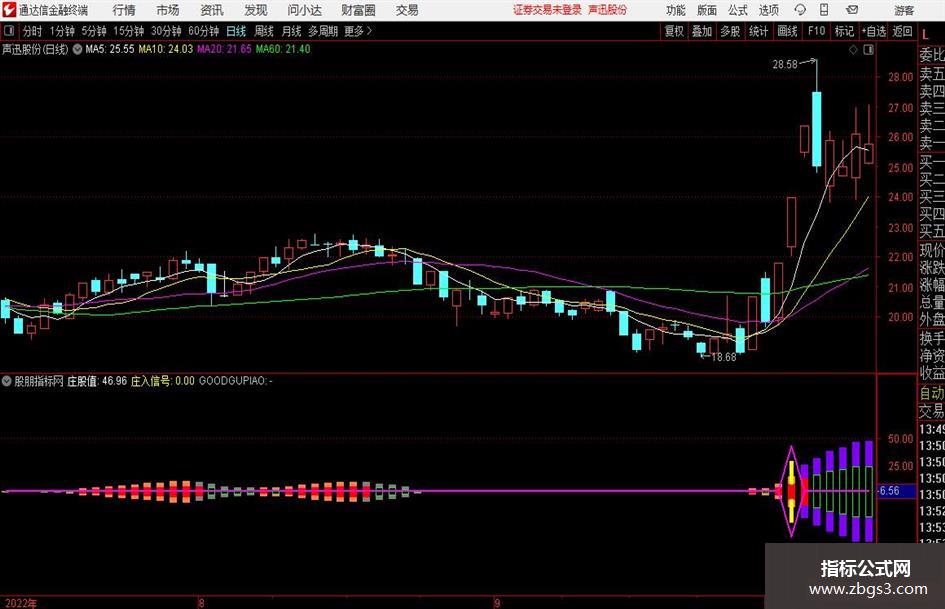Click the 统计 statistics toolbar button
945x609 pixels.
759,31
